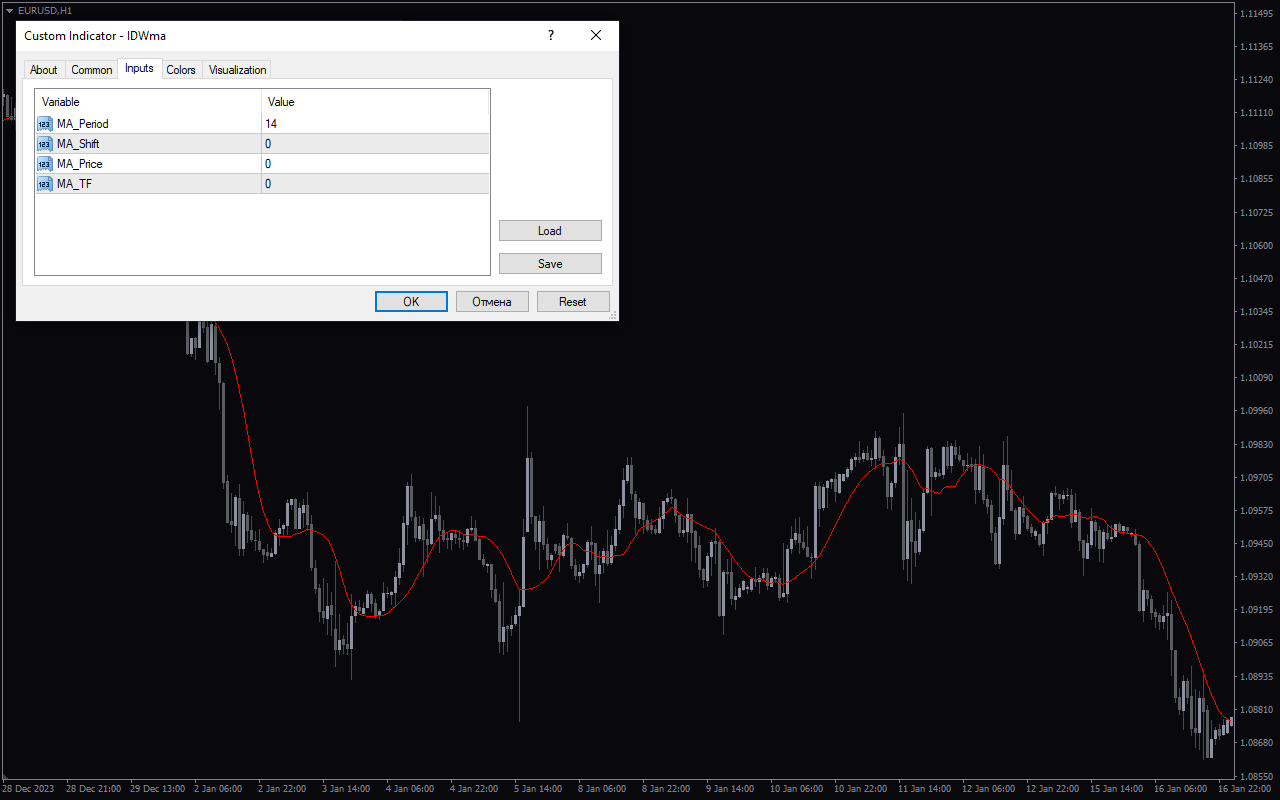Click the Variable column header
Screen dimensions: 1280x800
tap(148, 102)
